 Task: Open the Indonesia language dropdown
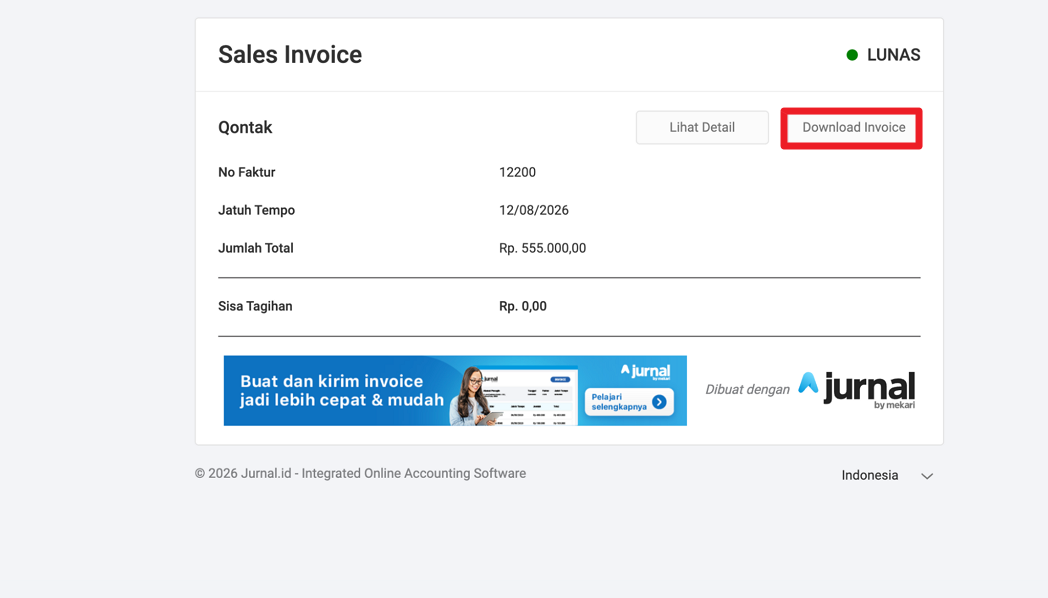[887, 476]
